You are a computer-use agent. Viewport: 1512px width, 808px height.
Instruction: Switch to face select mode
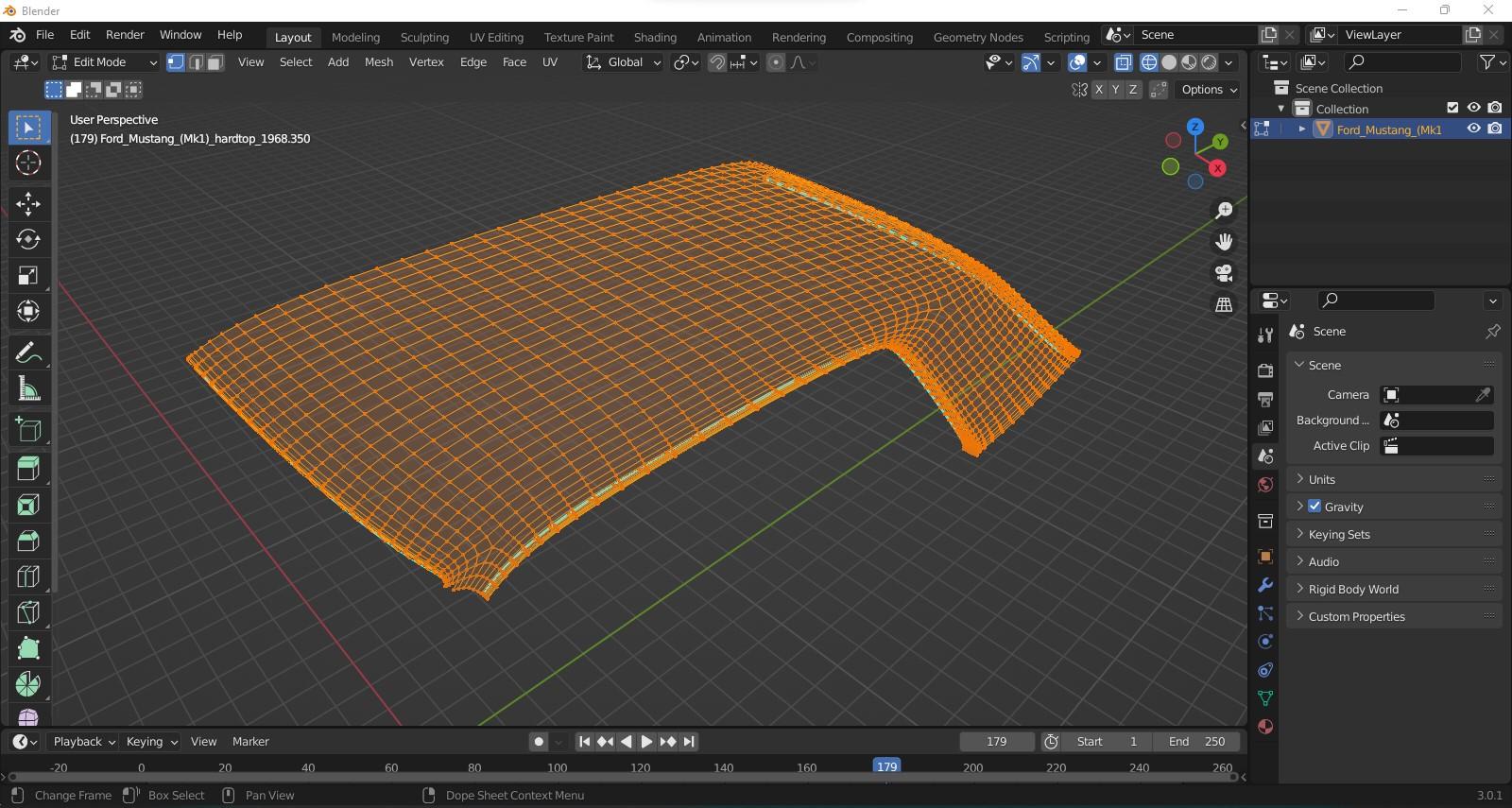point(215,62)
